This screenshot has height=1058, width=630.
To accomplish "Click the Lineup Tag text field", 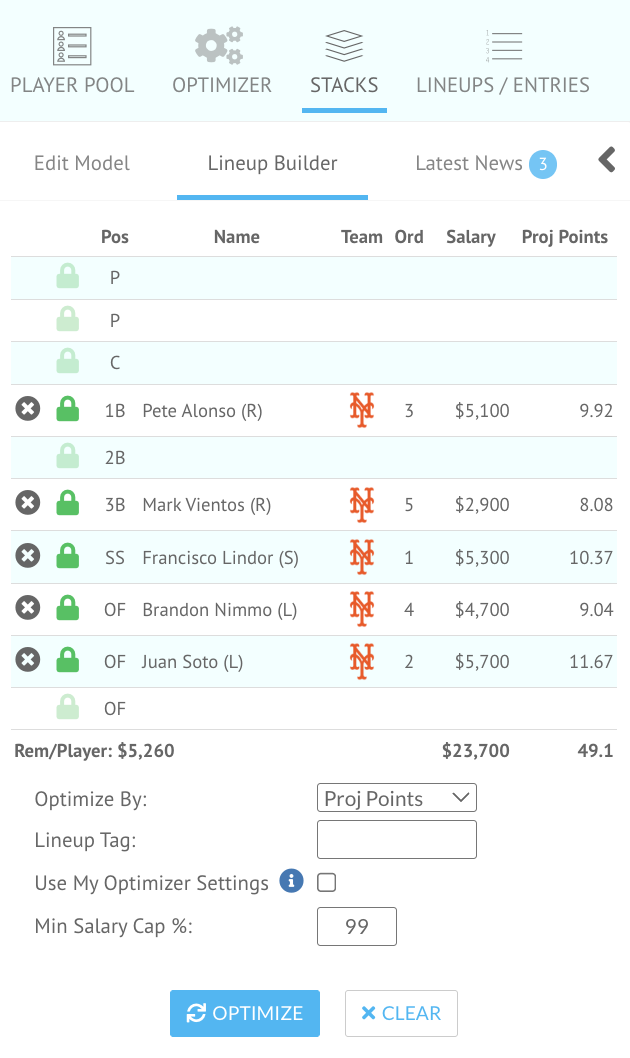I will [x=397, y=840].
